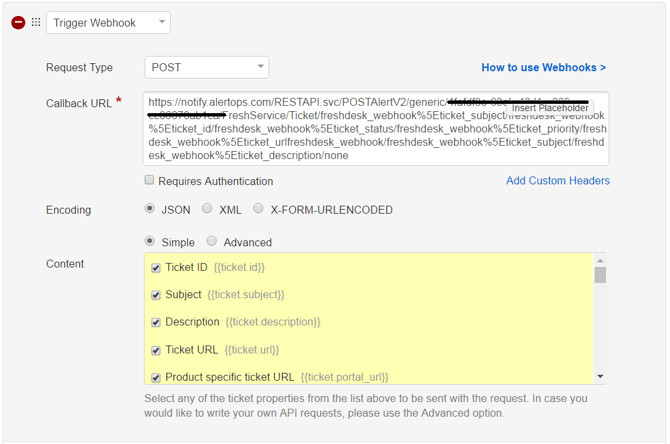Remove the Trigger Webhook action

[18, 22]
